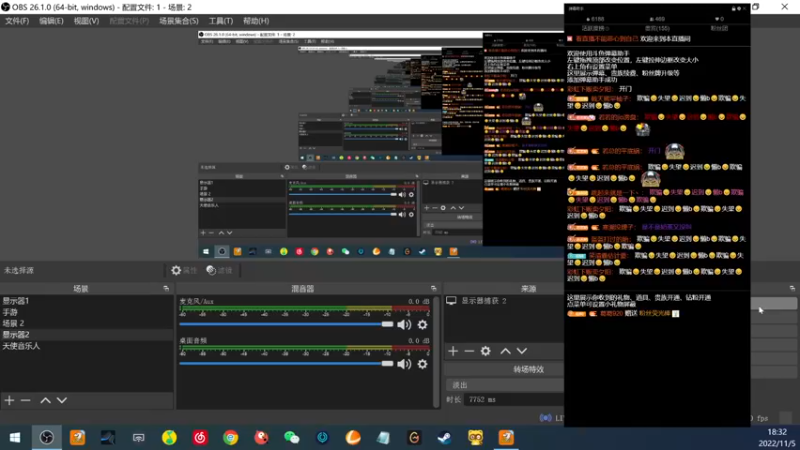The image size is (800, 450).
Task: Open Logitech G HUB taskbar icon
Action: [414, 438]
